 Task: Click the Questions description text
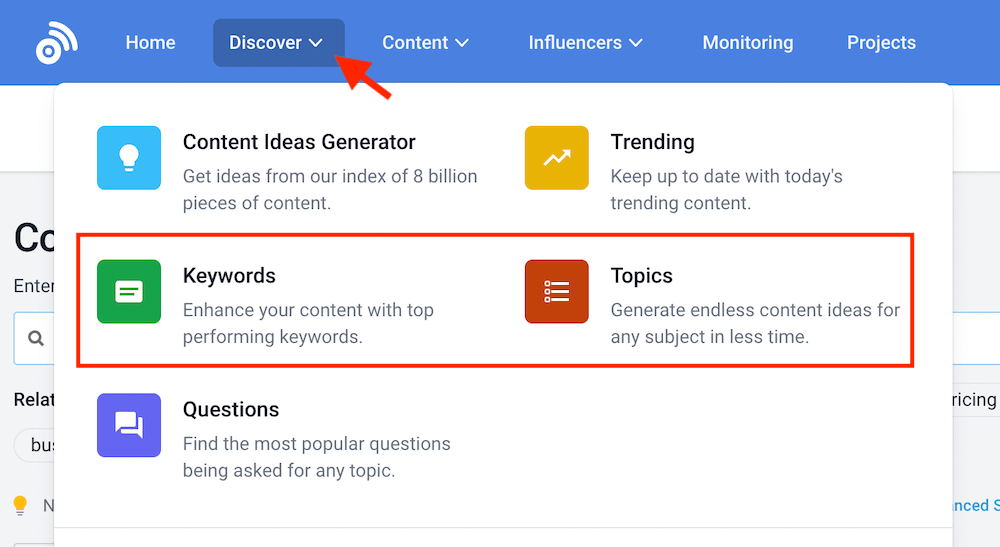tap(316, 457)
